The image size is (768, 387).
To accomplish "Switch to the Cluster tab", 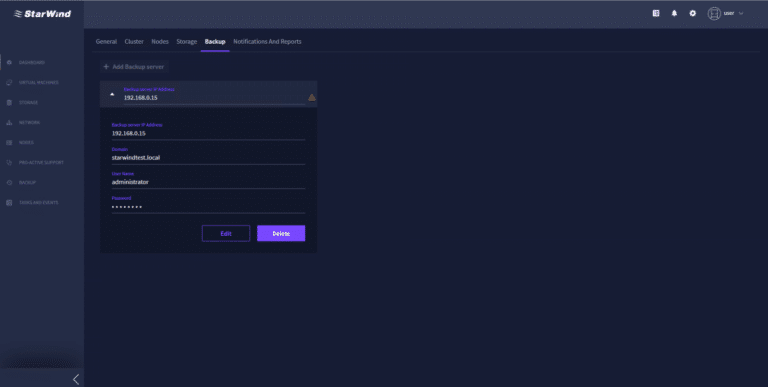I will 134,42.
